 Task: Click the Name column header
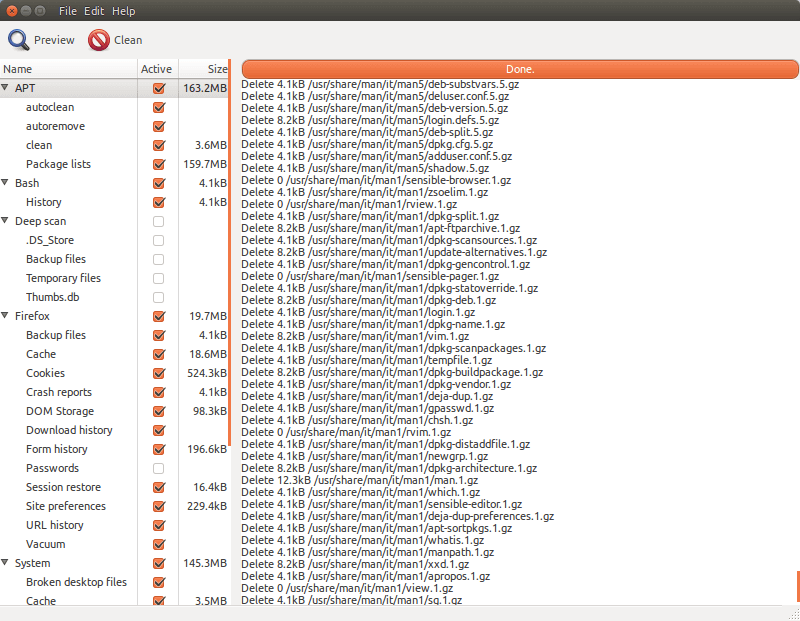(x=68, y=69)
